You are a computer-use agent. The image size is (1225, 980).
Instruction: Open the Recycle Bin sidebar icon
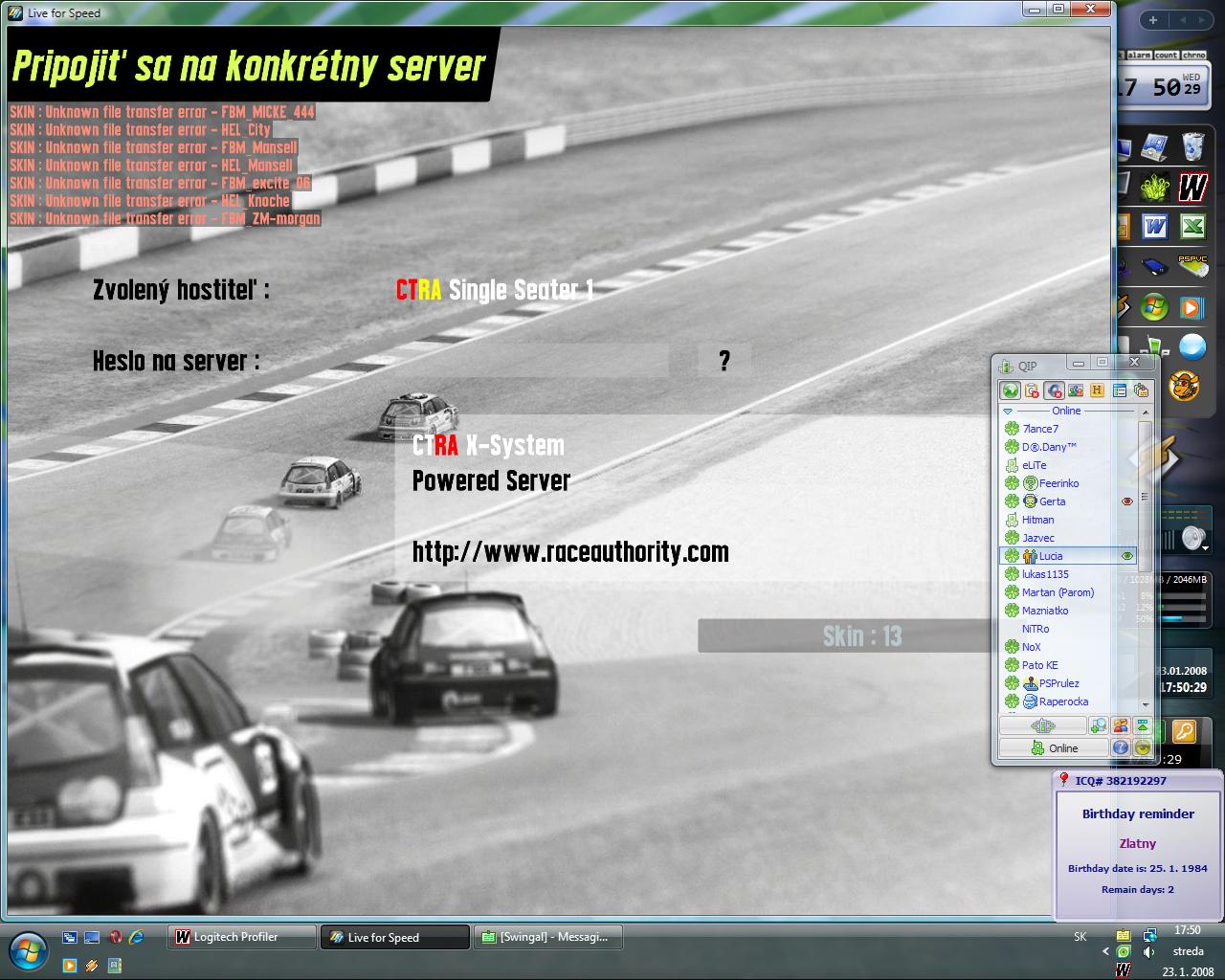tap(1192, 147)
